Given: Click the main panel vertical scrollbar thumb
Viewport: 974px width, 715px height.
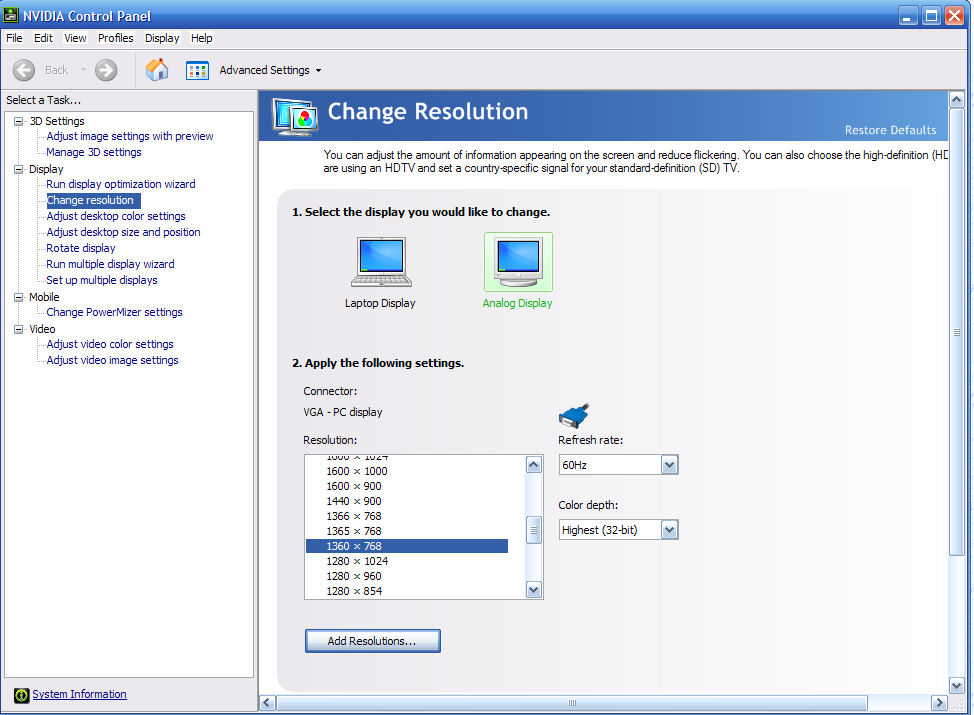Looking at the screenshot, I should coord(957,332).
